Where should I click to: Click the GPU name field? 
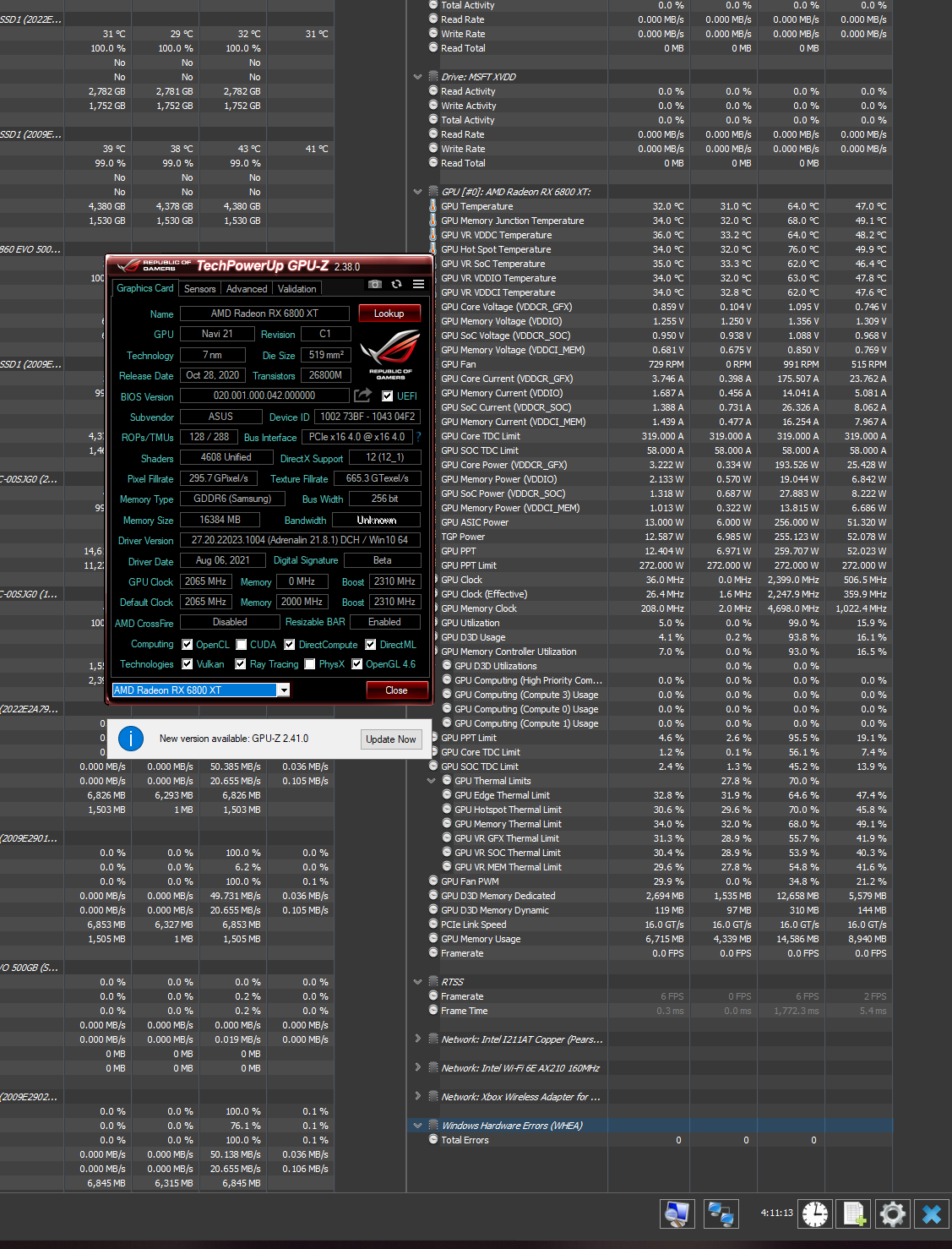264,314
